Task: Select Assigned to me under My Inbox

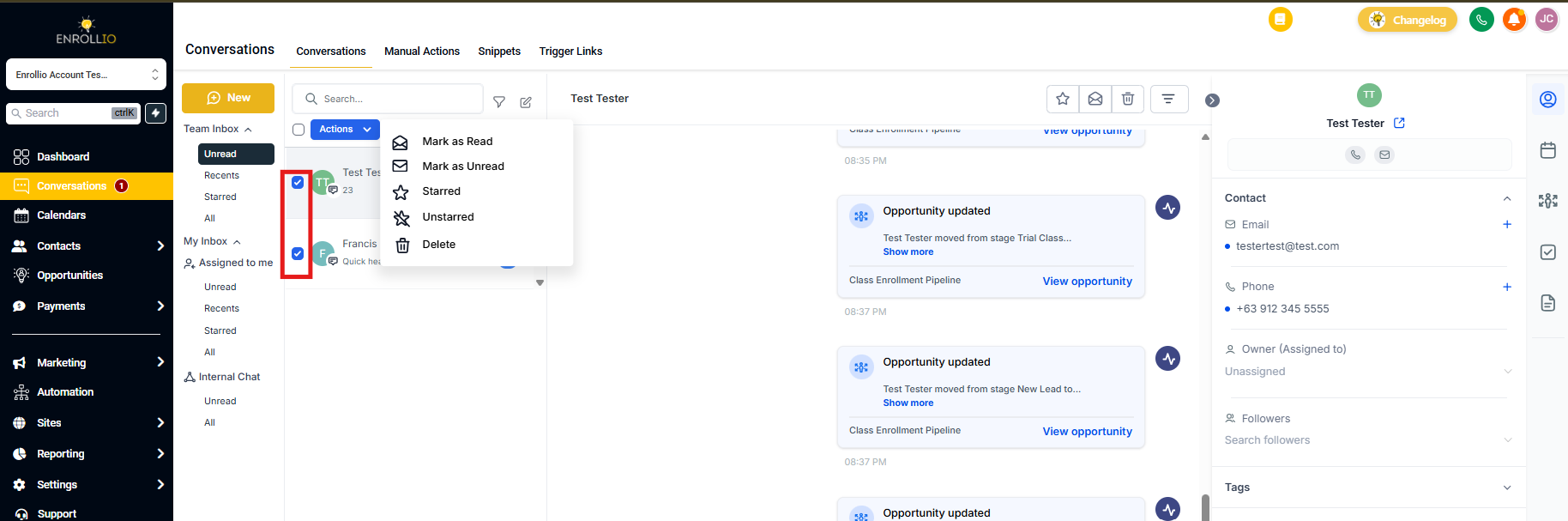Action: pos(228,264)
